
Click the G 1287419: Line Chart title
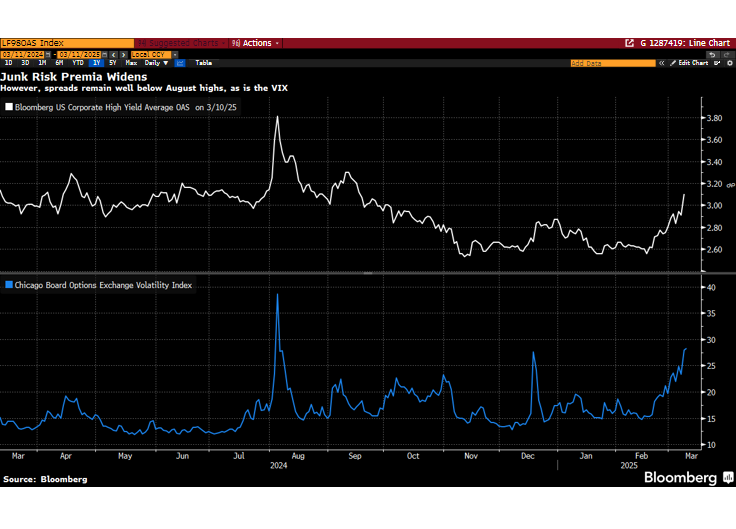pyautogui.click(x=685, y=43)
